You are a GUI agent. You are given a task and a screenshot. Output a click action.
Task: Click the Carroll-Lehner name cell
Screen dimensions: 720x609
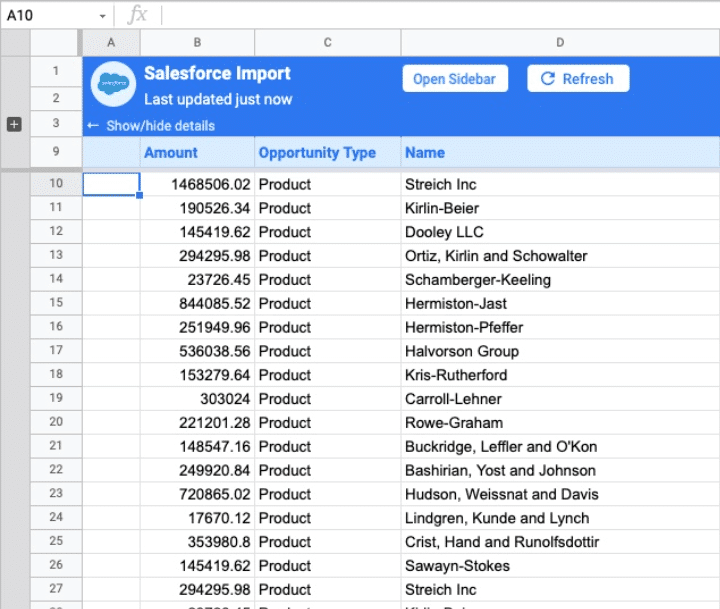[x=560, y=399]
